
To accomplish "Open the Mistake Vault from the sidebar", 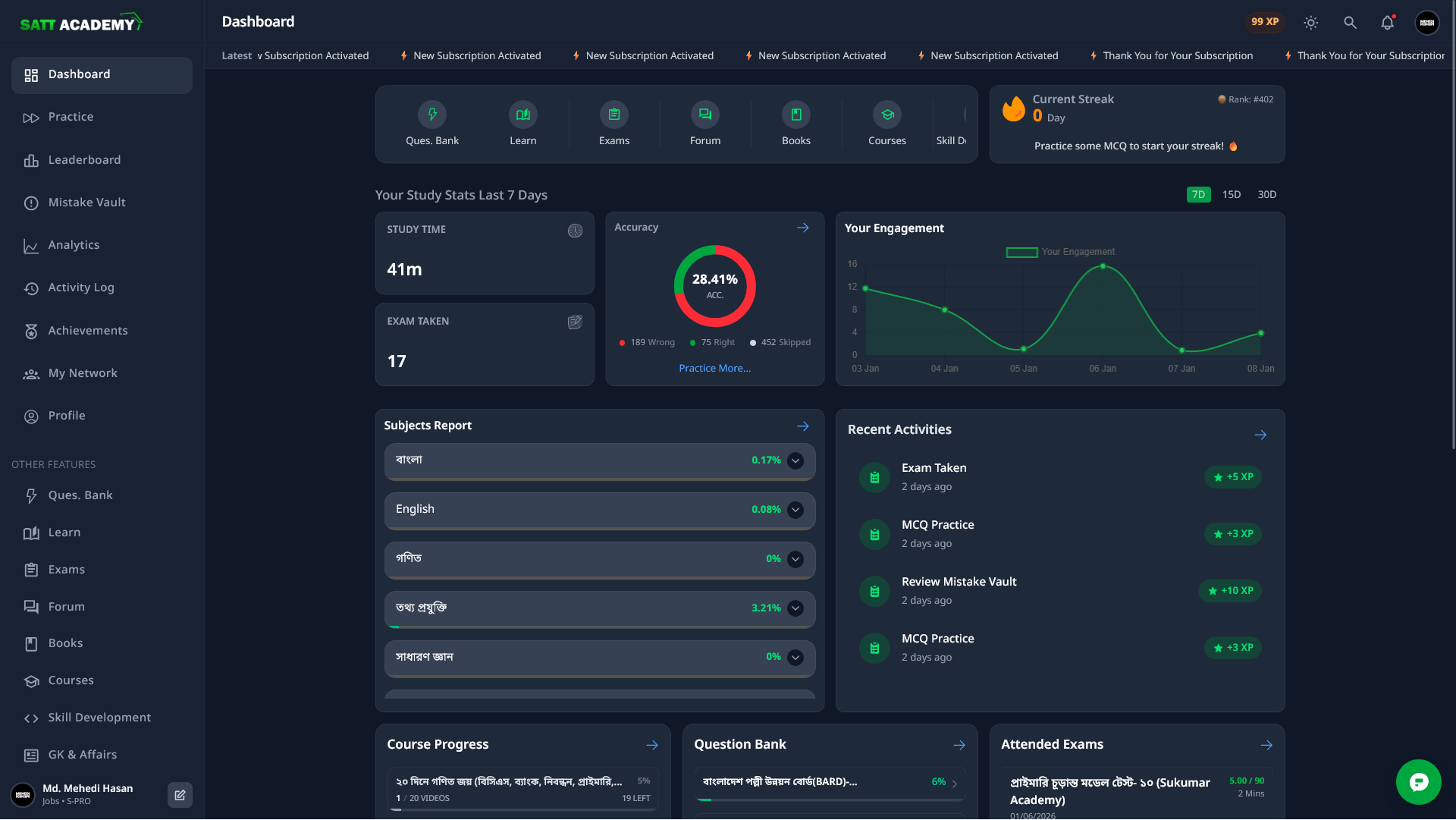I will pyautogui.click(x=86, y=203).
